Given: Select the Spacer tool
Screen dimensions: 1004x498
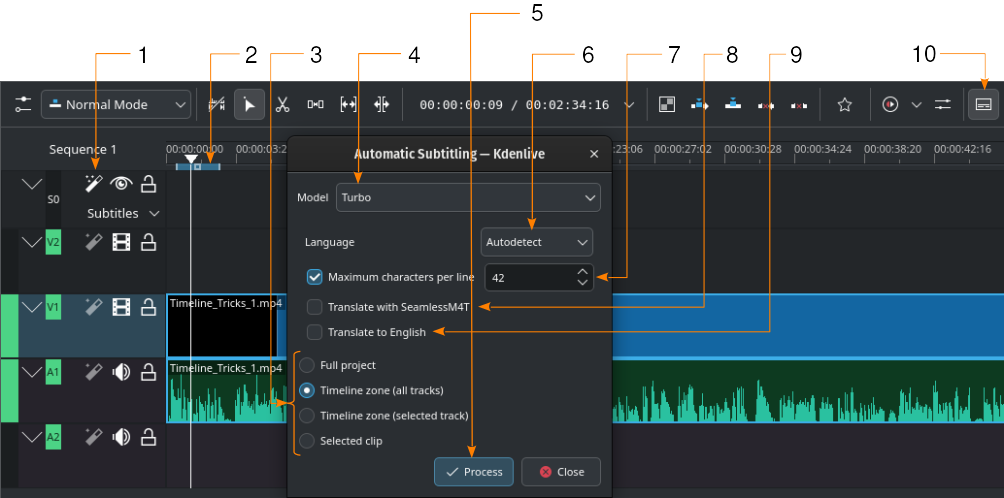Looking at the screenshot, I should (316, 104).
